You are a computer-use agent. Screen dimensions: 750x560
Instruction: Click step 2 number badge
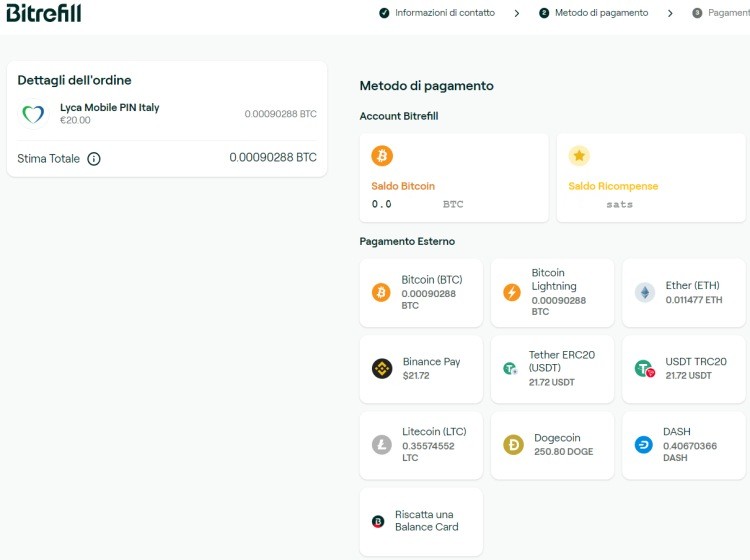click(544, 13)
